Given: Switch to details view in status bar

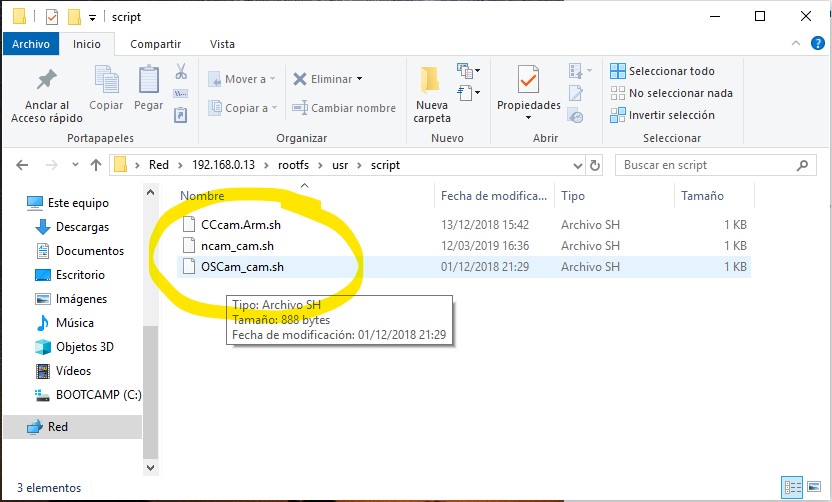Looking at the screenshot, I should click(793, 487).
